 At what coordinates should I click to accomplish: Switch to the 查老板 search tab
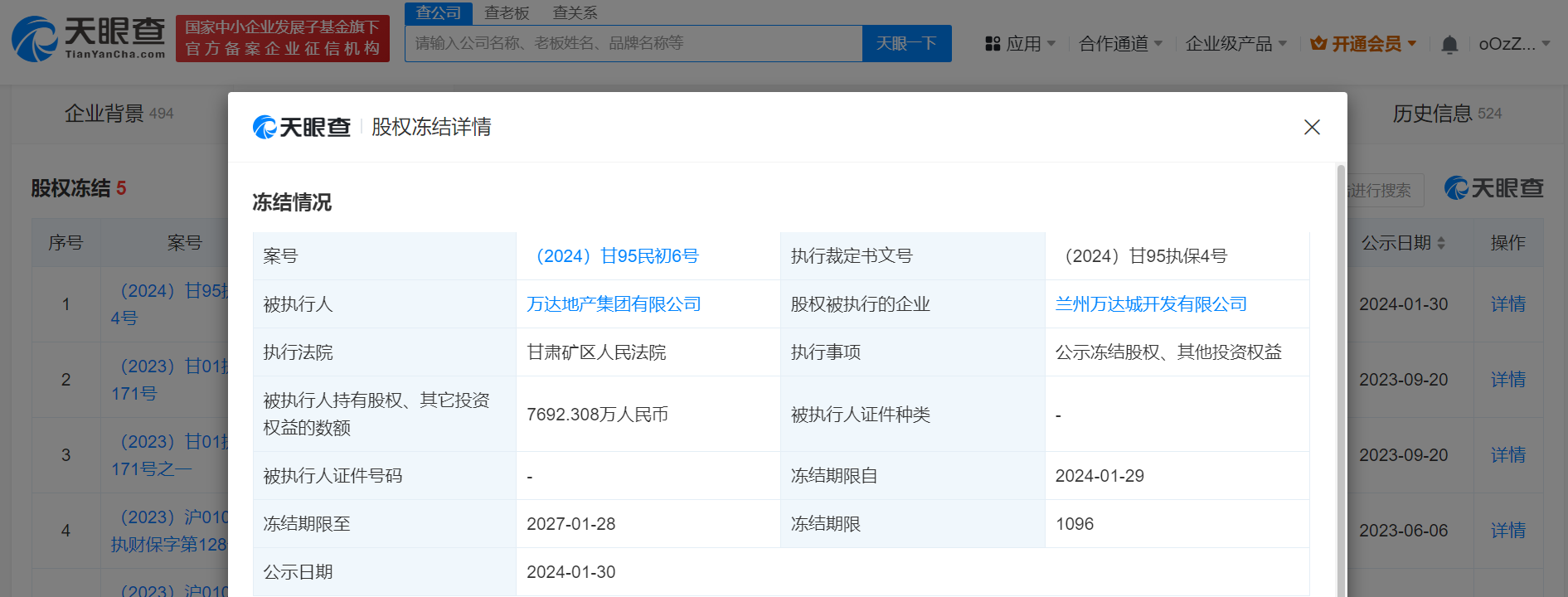point(507,12)
